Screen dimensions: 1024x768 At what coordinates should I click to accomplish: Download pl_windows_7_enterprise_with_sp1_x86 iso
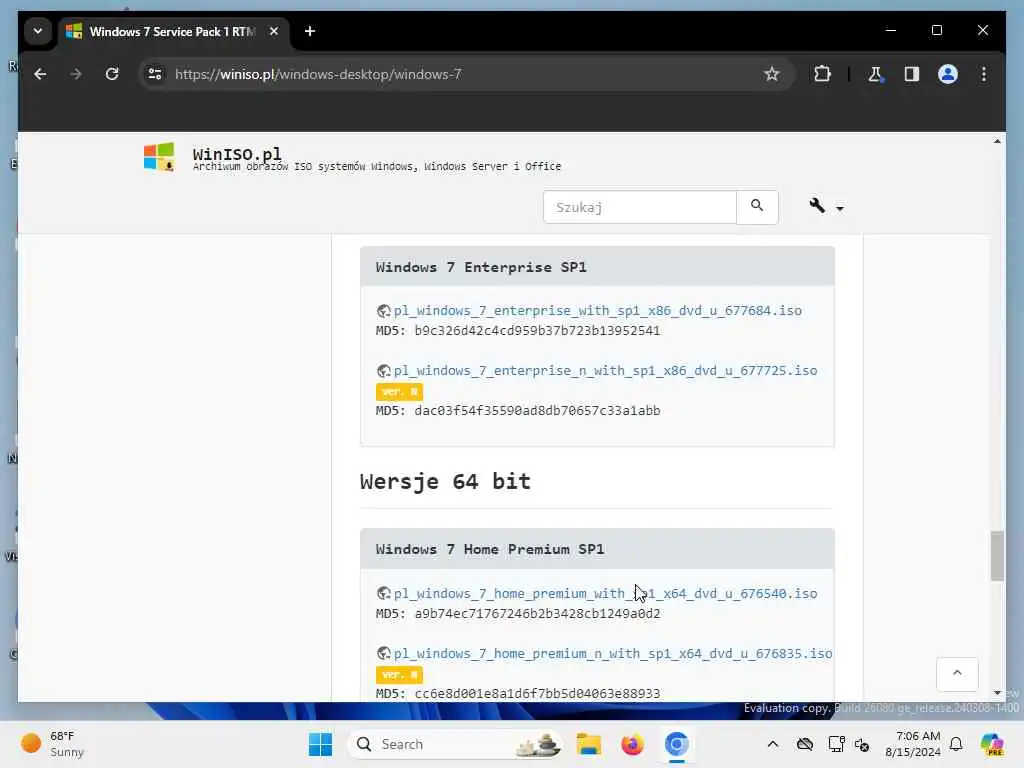tap(598, 311)
